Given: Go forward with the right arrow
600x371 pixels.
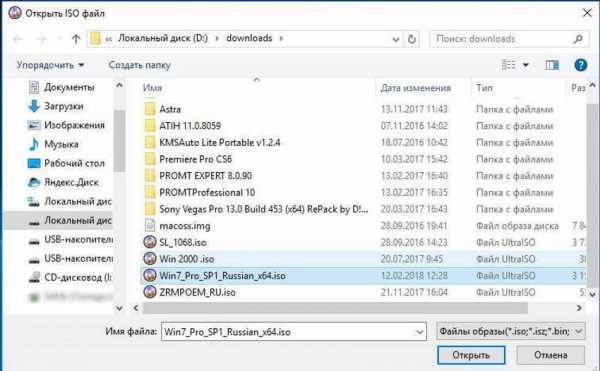Looking at the screenshot, I should (x=41, y=39).
